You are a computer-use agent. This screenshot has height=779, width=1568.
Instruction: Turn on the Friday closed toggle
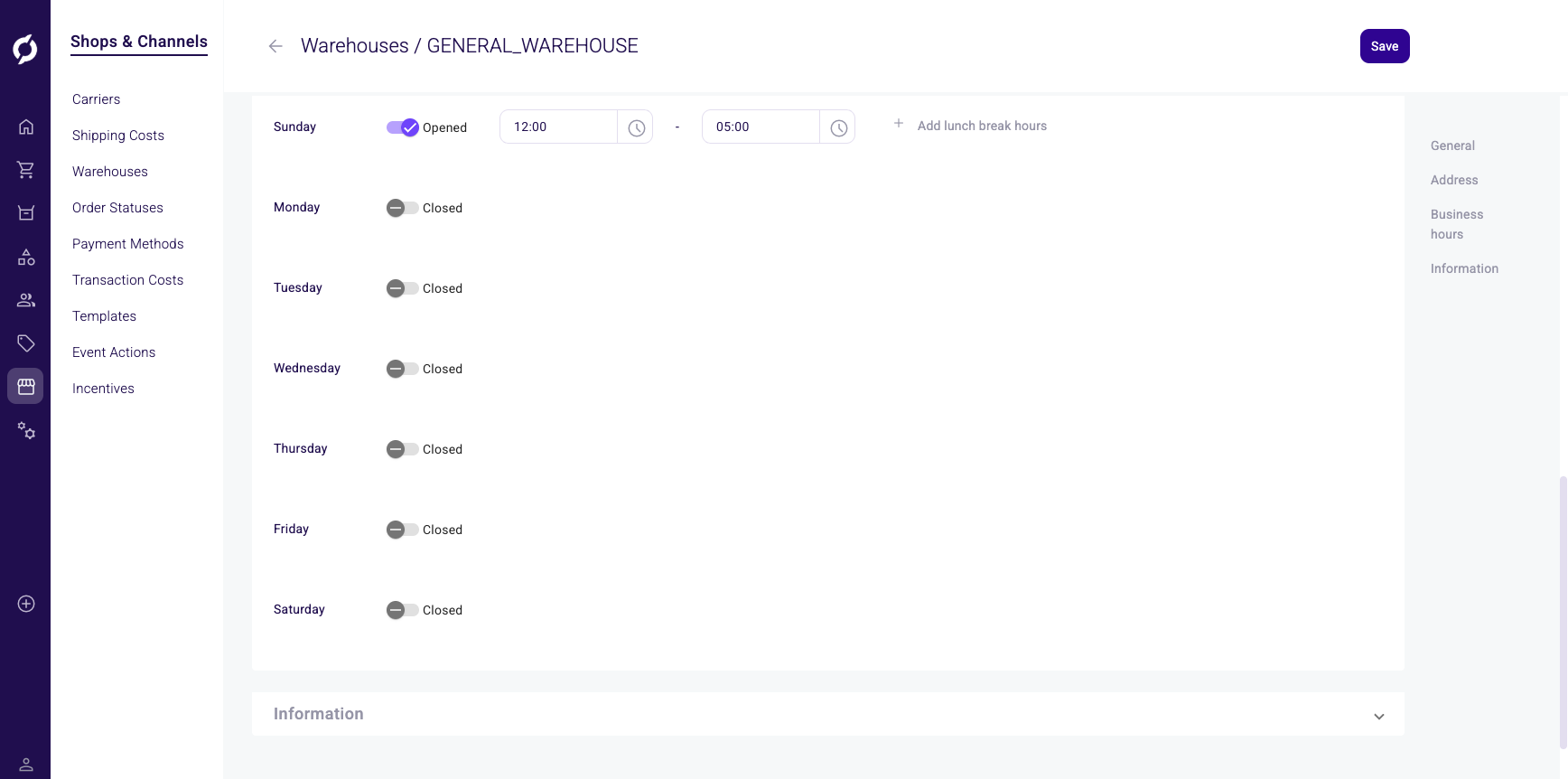(402, 530)
